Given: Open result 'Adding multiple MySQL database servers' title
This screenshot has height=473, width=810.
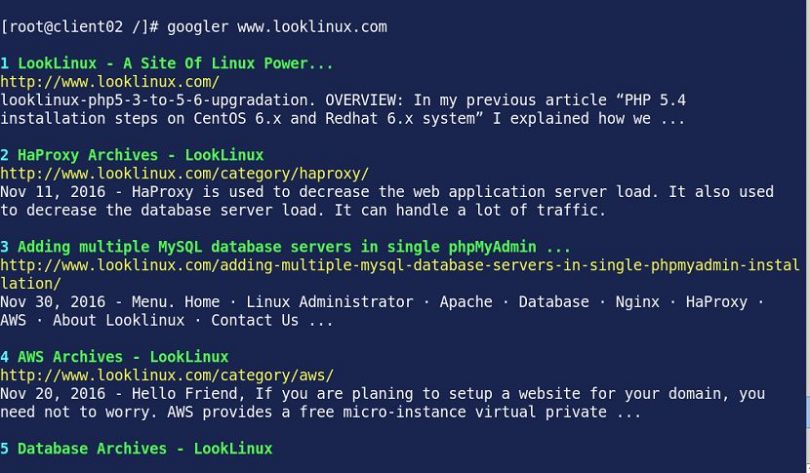Looking at the screenshot, I should point(294,247).
